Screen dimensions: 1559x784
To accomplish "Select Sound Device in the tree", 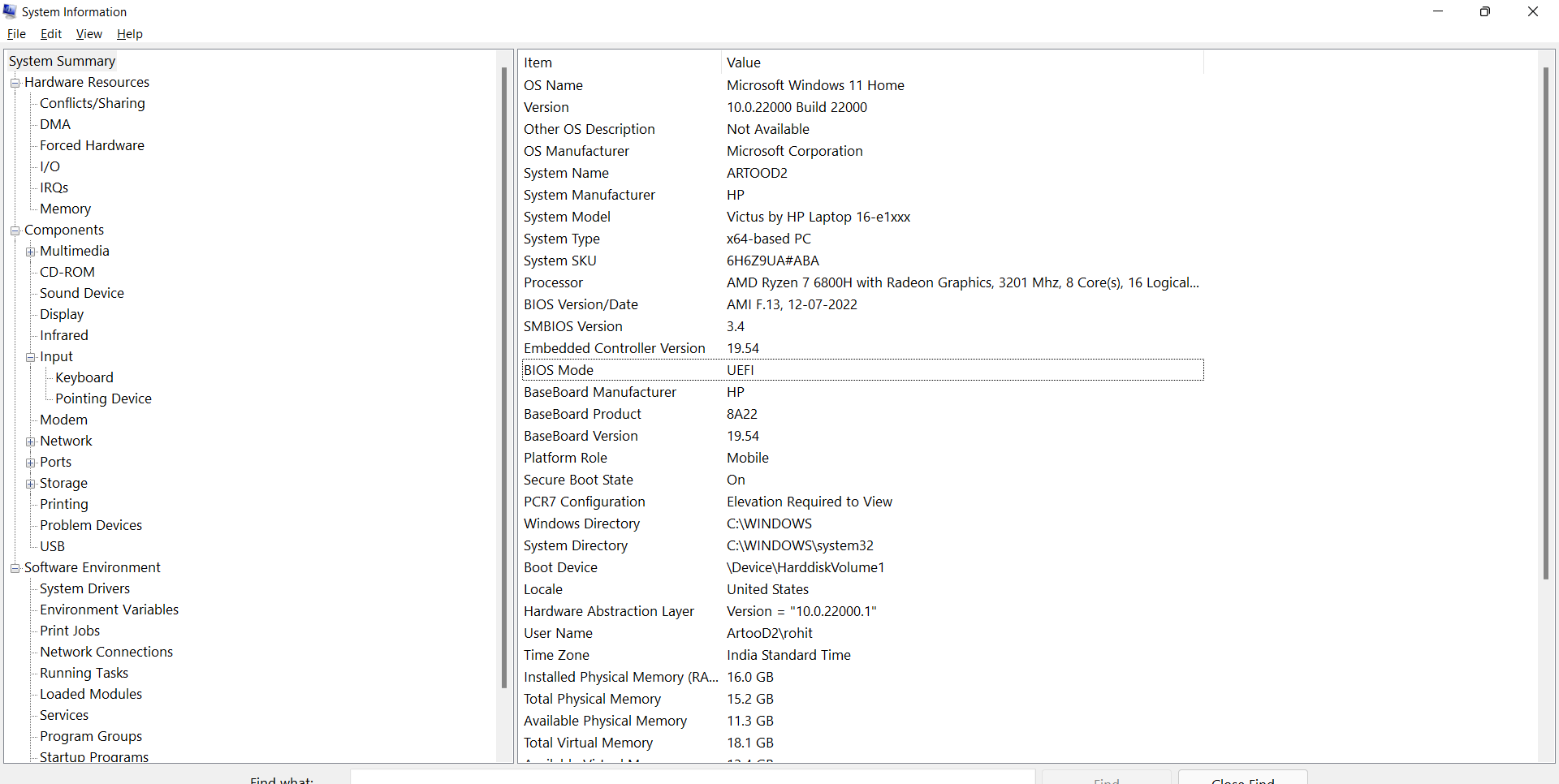I will 82,293.
